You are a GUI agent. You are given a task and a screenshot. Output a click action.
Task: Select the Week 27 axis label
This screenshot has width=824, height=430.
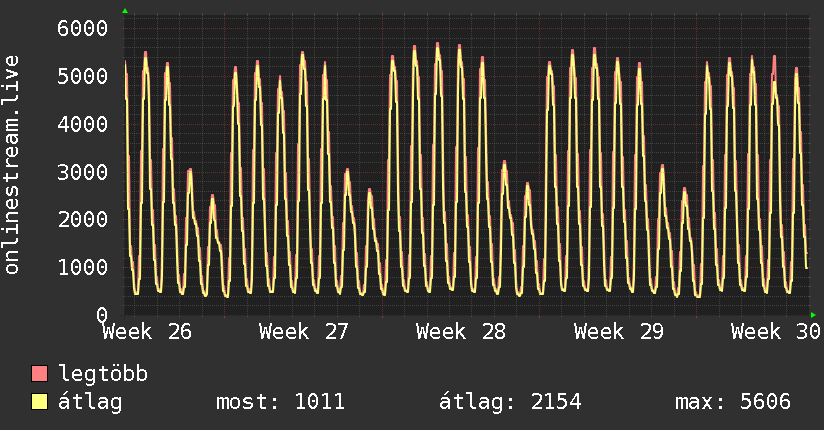click(304, 332)
